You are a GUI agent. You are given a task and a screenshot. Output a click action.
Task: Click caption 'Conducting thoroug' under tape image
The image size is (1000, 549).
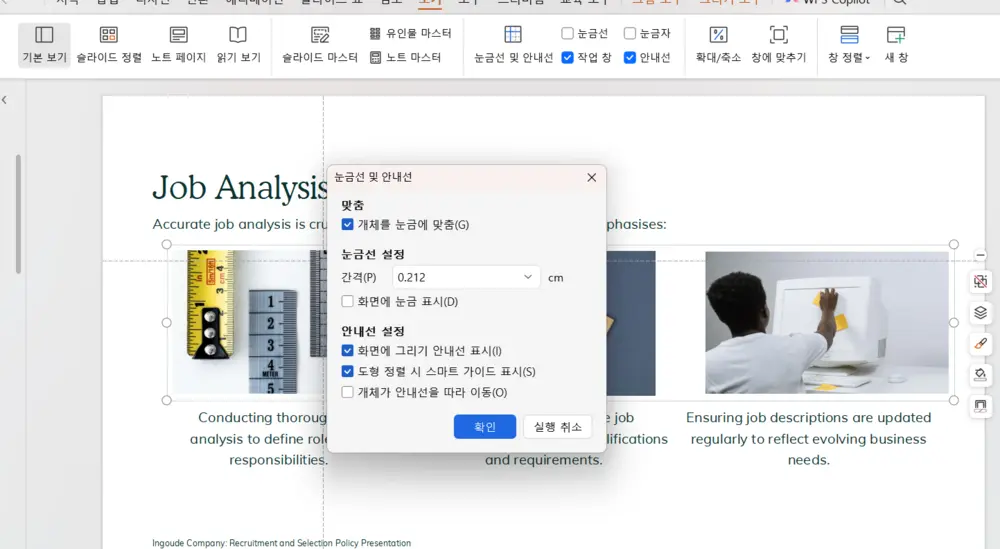(x=263, y=418)
